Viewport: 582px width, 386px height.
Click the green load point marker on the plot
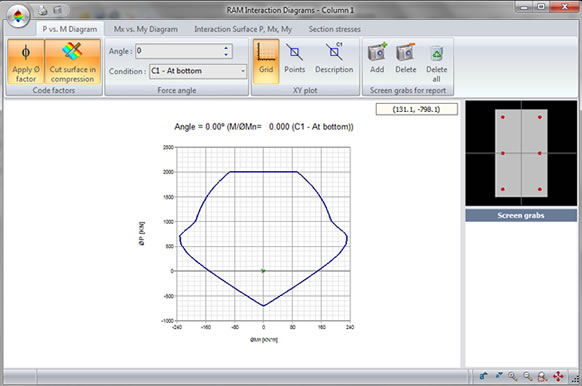263,271
